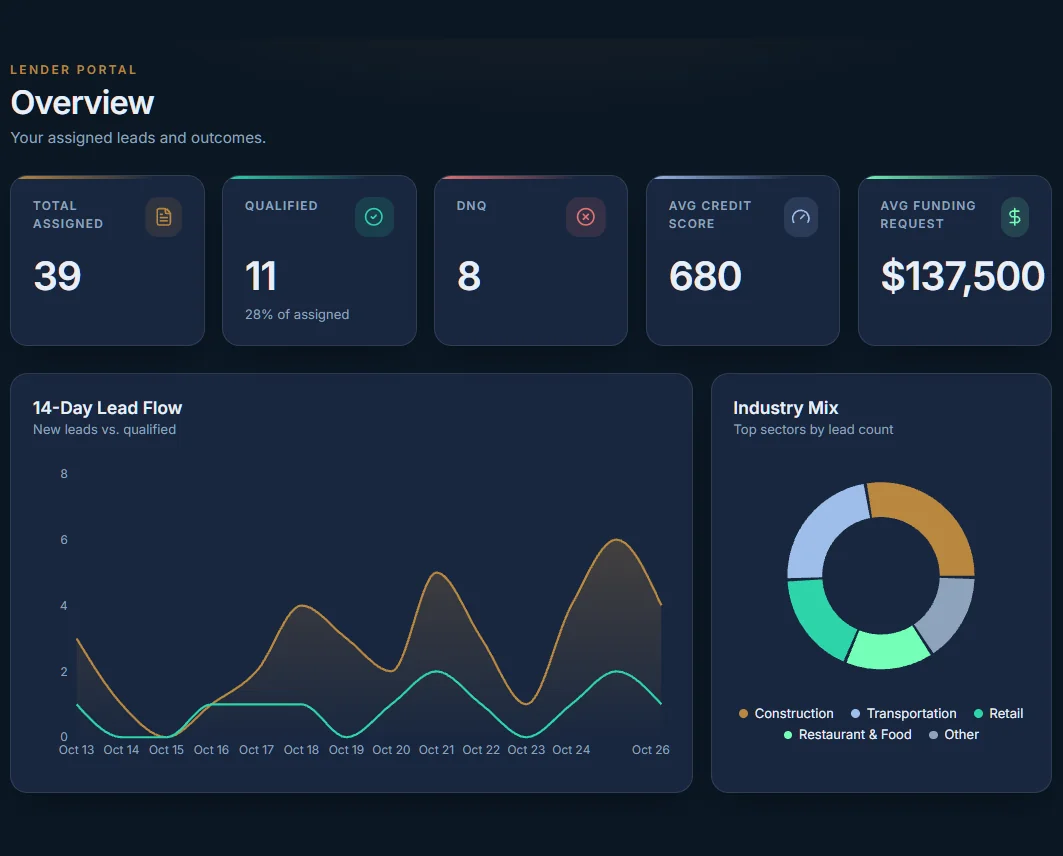The image size is (1063, 856).
Task: Click the '14-Day Lead Flow' chart title
Action: pos(107,408)
